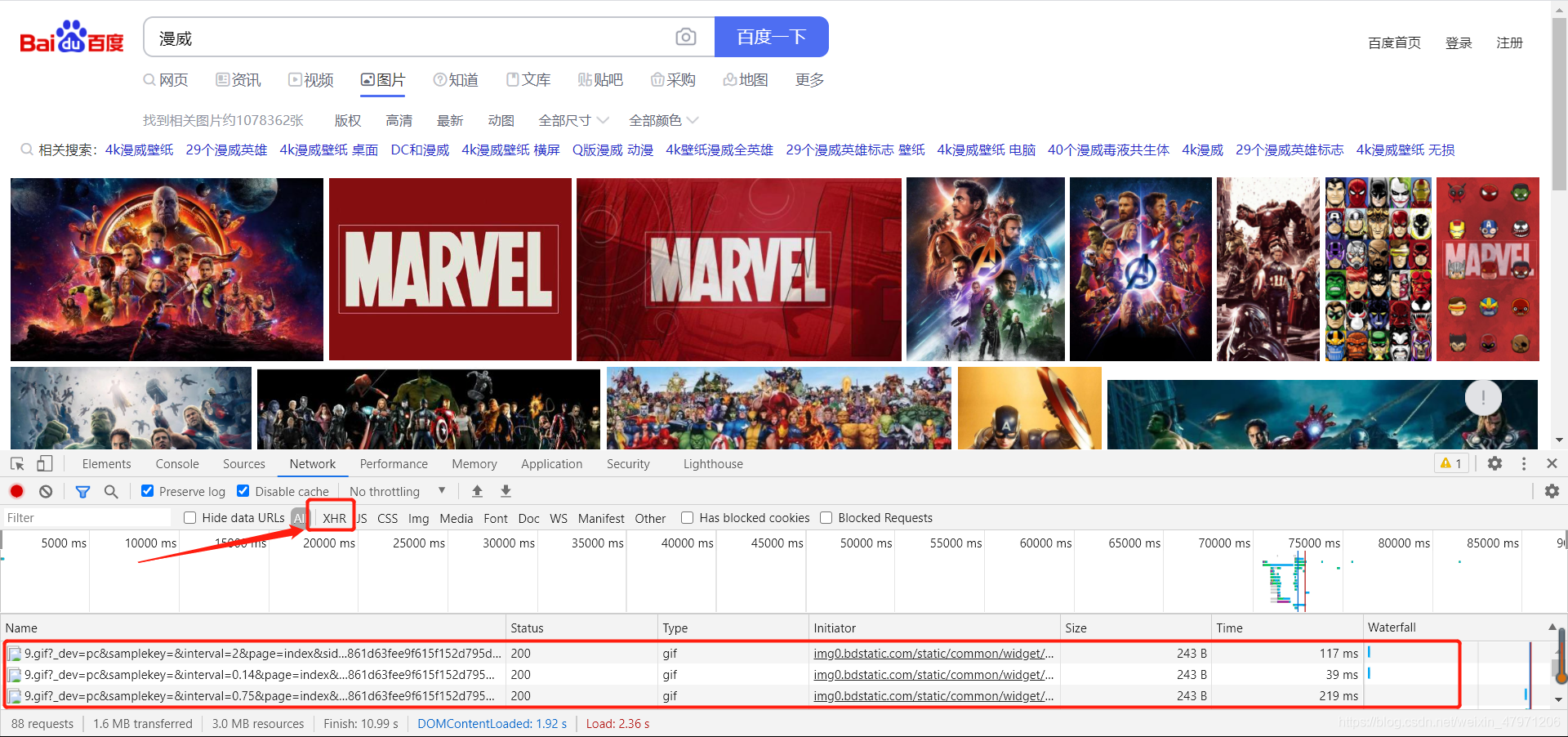Select the interval=2 9.gif request row

pyautogui.click(x=683, y=654)
